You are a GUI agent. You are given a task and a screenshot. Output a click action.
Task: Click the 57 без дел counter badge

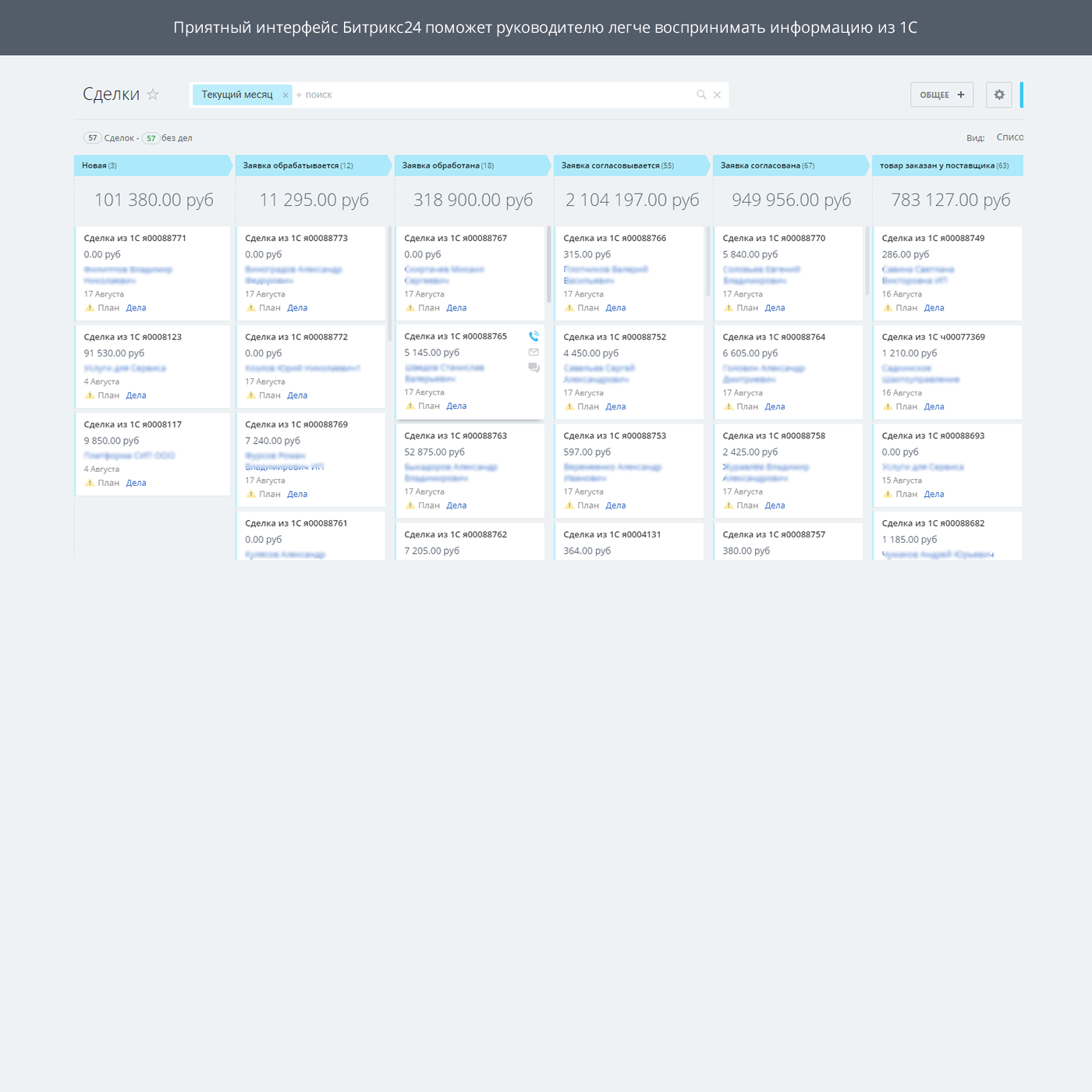tap(151, 138)
